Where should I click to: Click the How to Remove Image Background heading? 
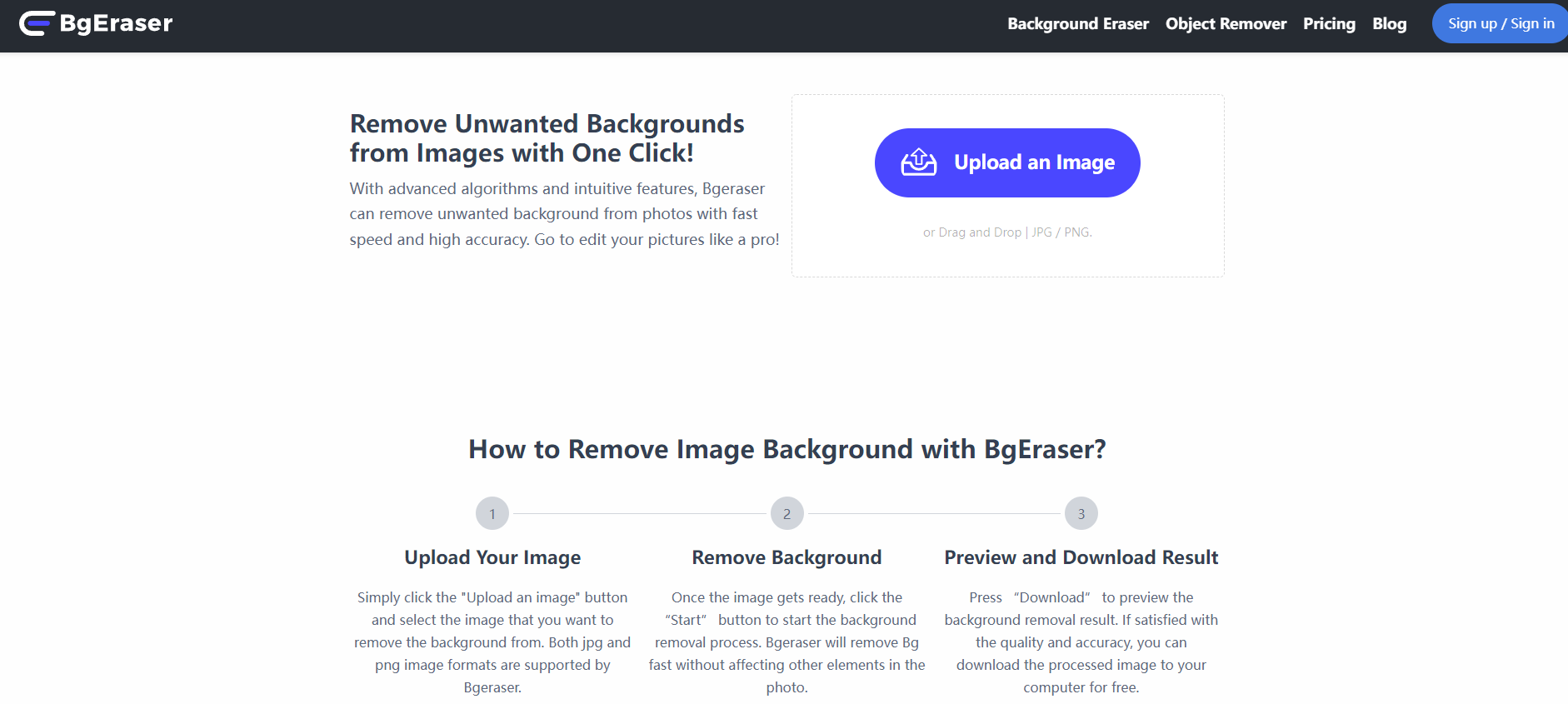[x=786, y=449]
